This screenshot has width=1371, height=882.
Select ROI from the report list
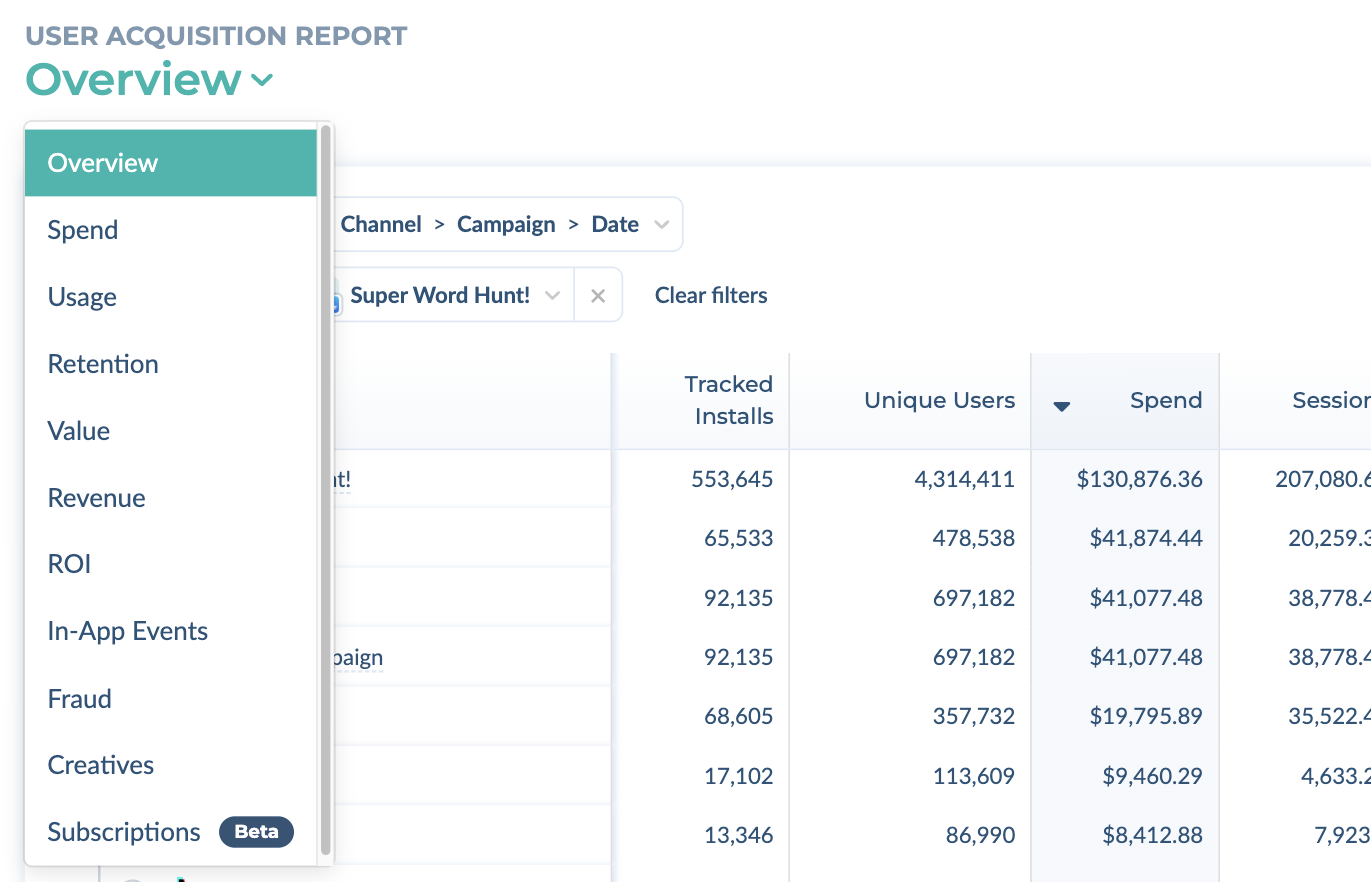[x=171, y=564]
